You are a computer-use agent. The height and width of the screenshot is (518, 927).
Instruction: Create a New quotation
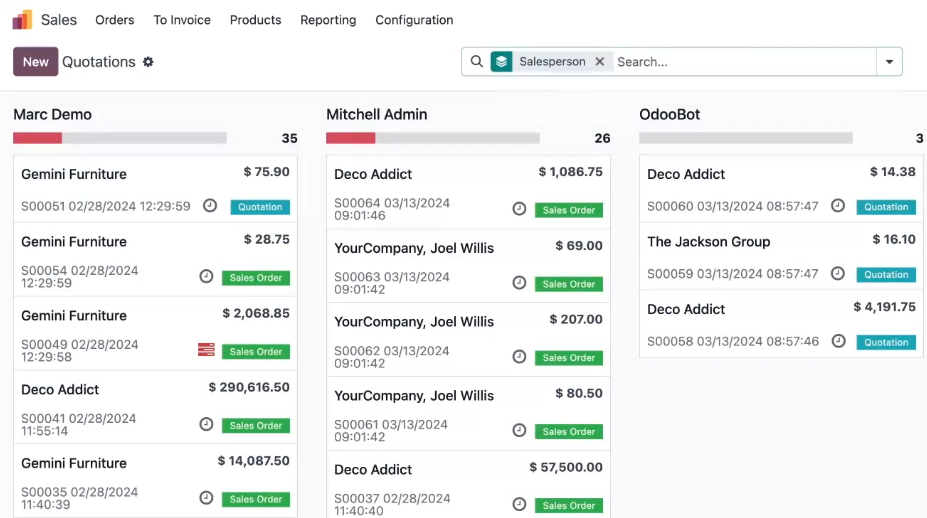point(35,61)
